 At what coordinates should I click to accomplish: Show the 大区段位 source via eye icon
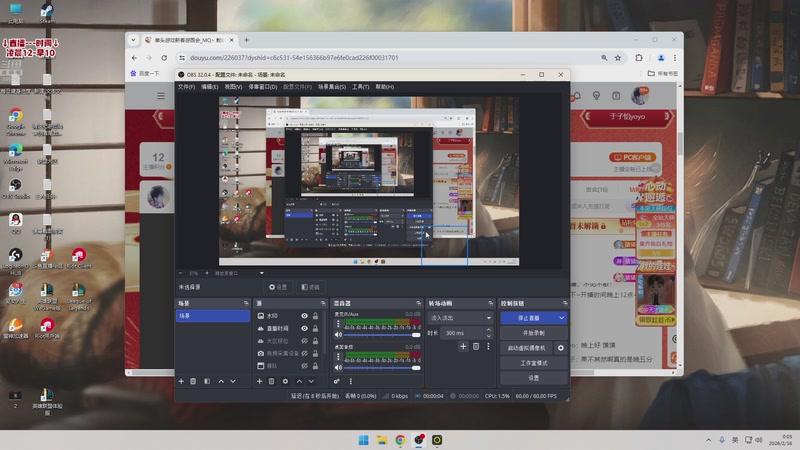(x=304, y=341)
